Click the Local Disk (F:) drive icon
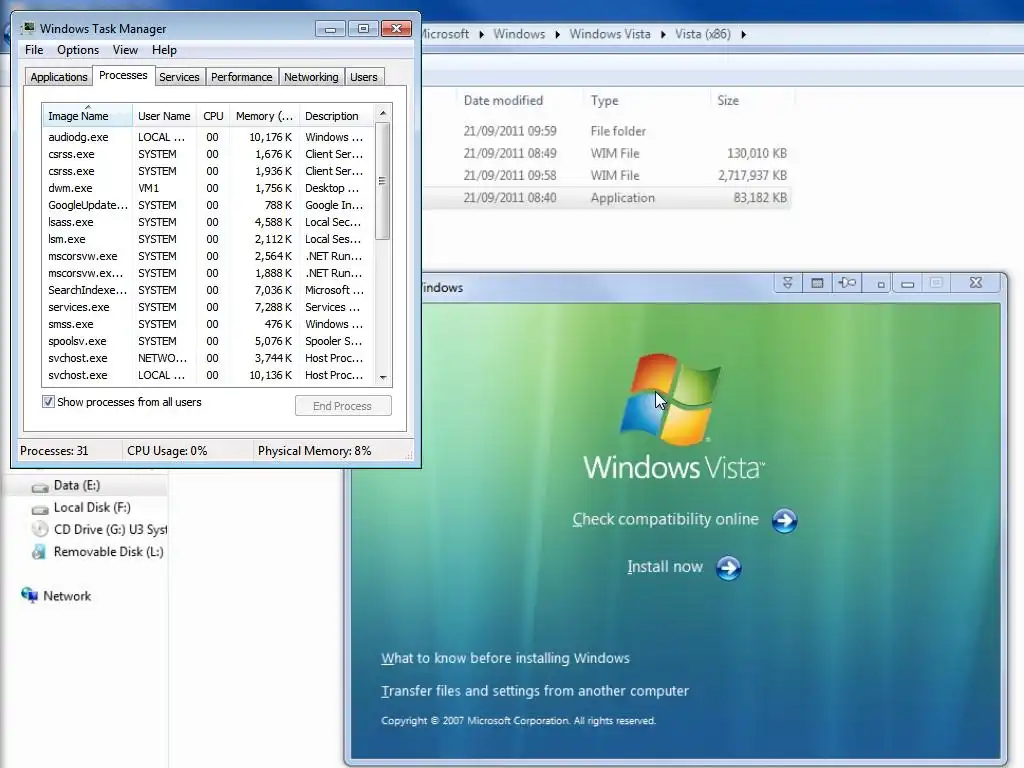 pyautogui.click(x=40, y=509)
